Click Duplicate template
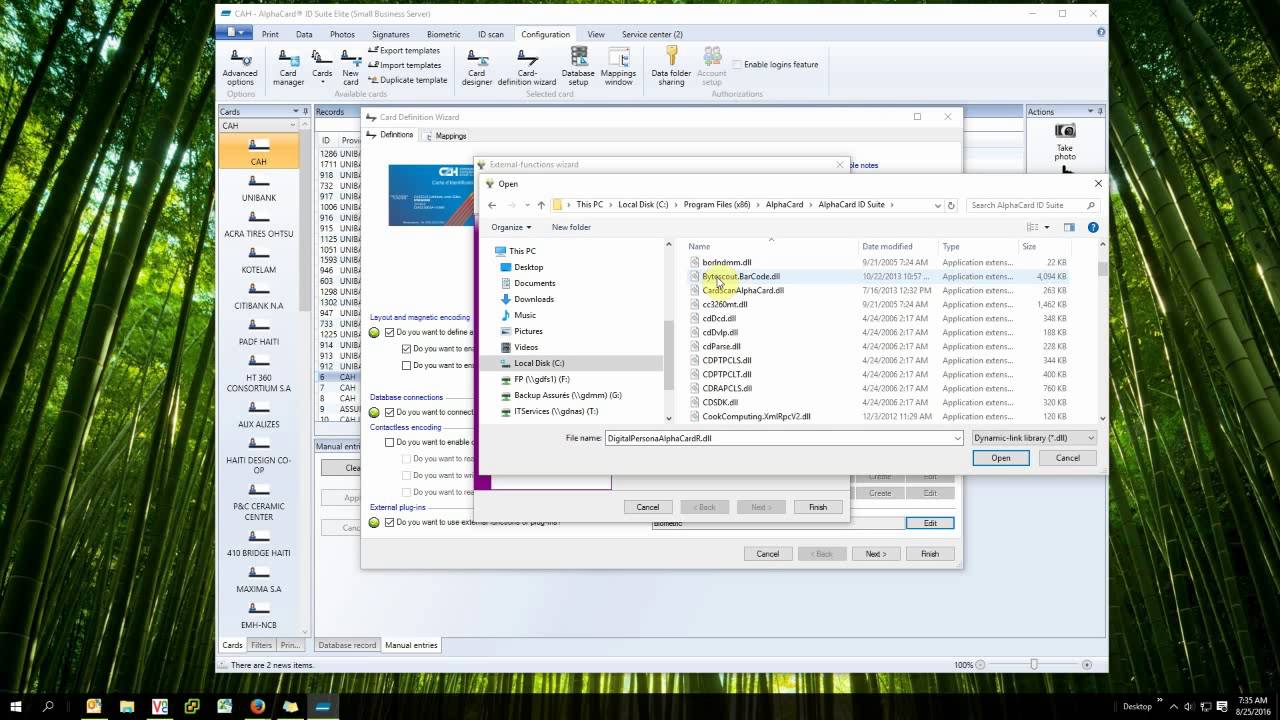1280x720 pixels. point(407,80)
